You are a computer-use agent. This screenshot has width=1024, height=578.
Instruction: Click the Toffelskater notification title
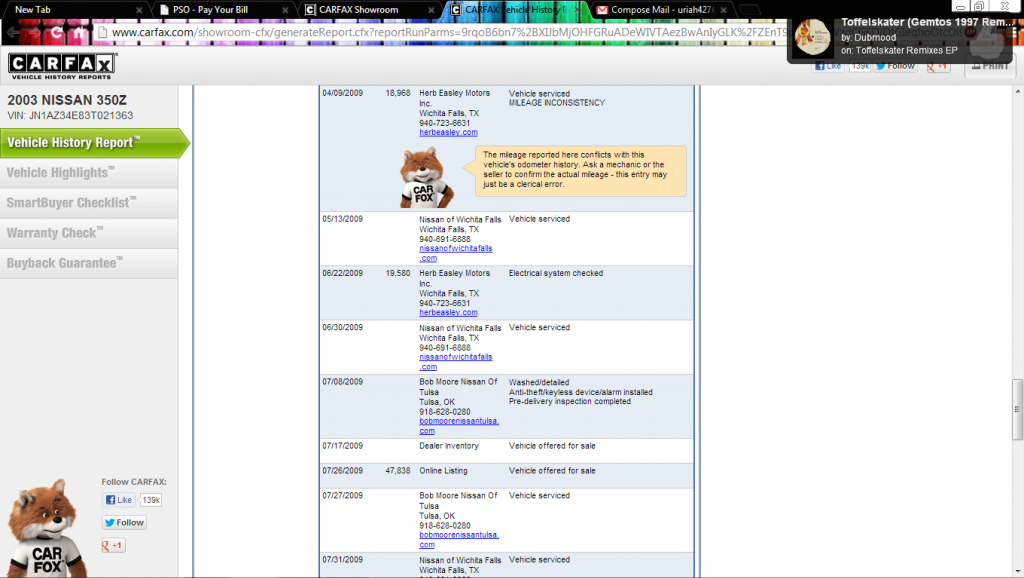pos(927,22)
